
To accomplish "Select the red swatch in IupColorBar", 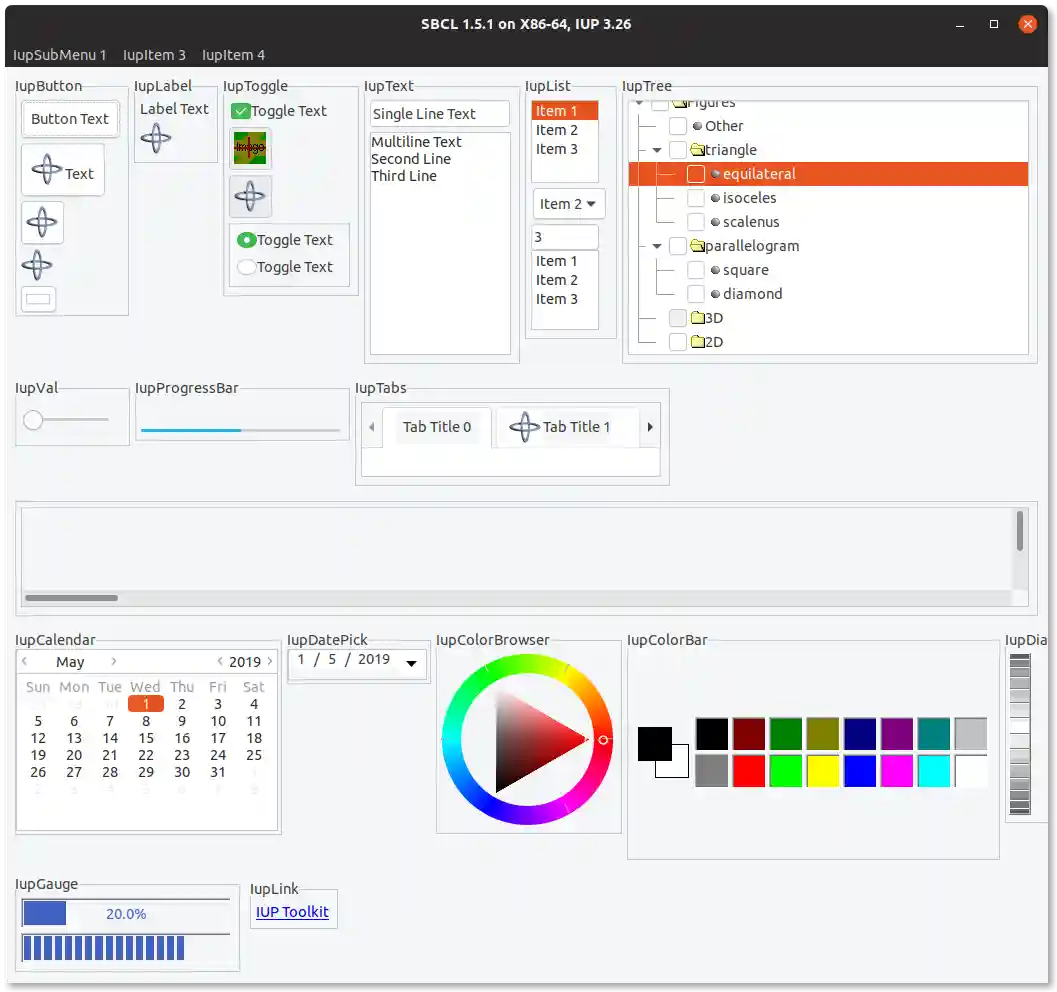I will pyautogui.click(x=749, y=771).
